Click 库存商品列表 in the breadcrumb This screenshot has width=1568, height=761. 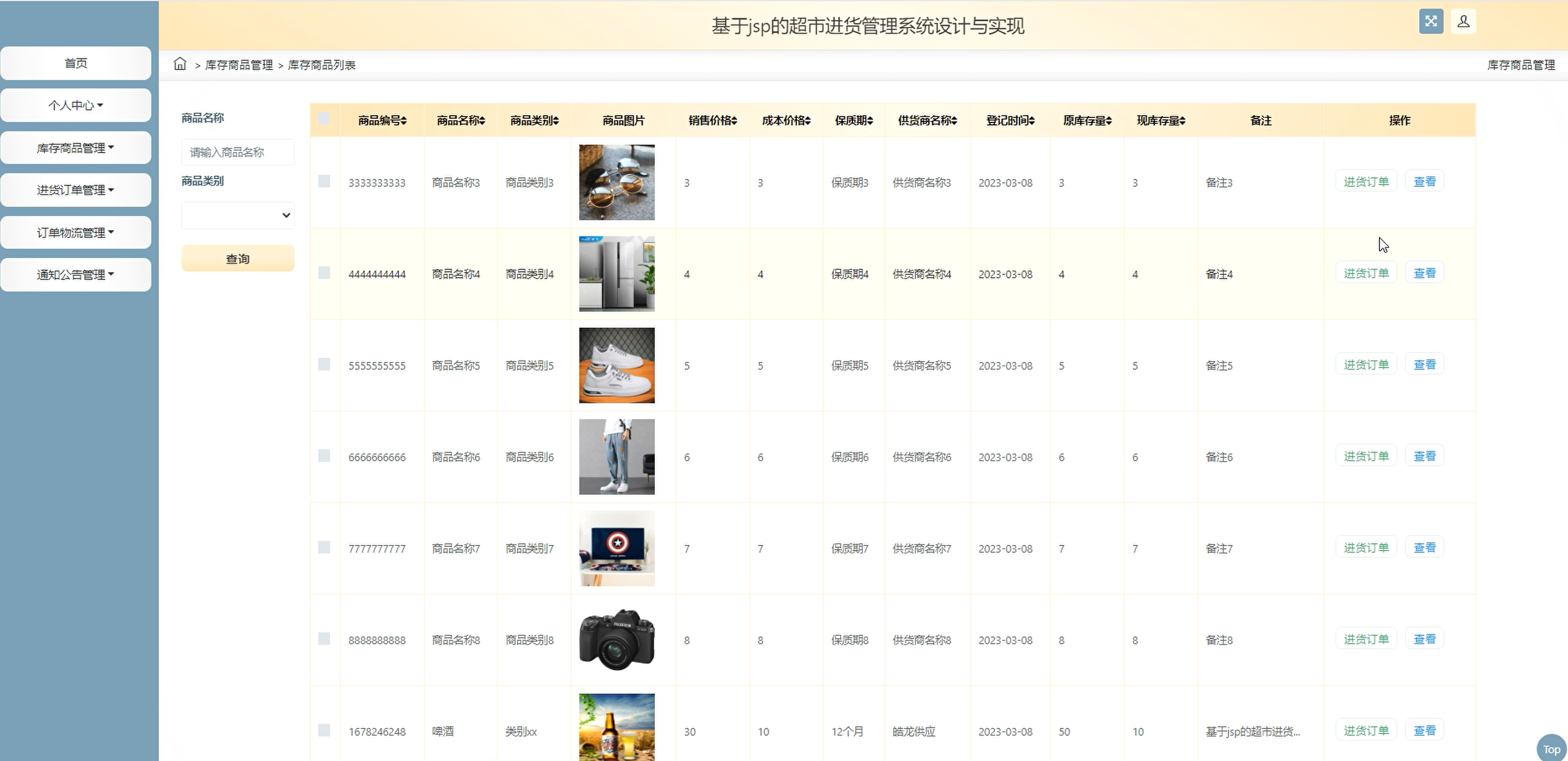pos(322,65)
